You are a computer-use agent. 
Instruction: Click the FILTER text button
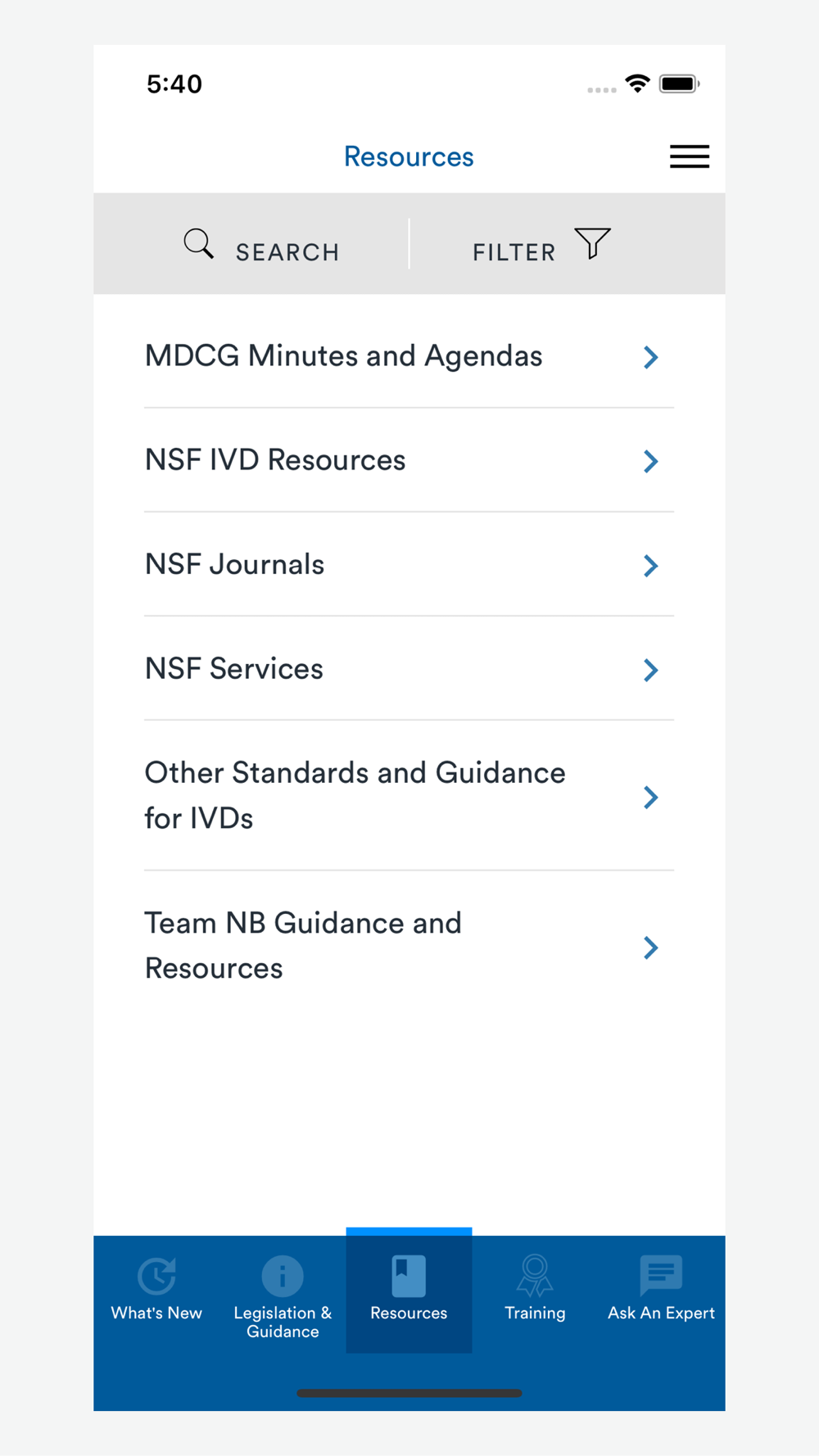[x=514, y=252]
